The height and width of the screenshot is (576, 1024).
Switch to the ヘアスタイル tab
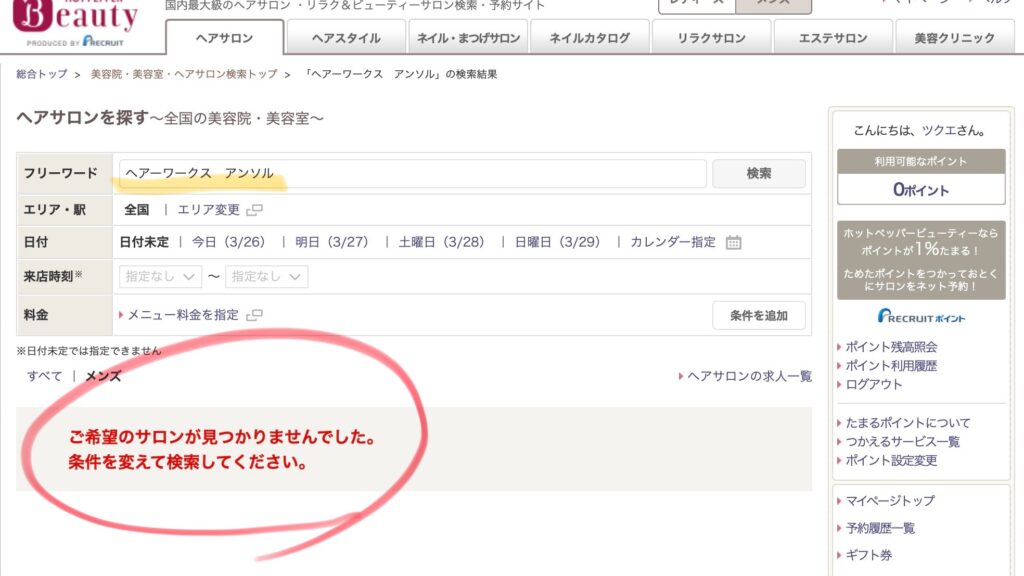346,38
